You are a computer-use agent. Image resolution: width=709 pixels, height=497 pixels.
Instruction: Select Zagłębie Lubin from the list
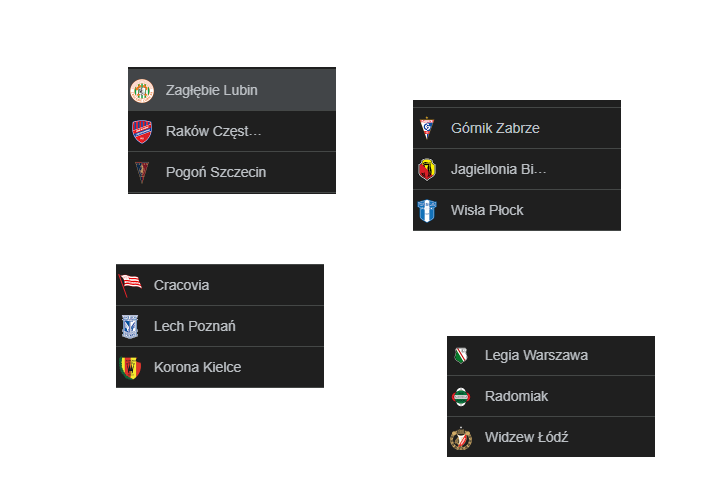(x=212, y=90)
